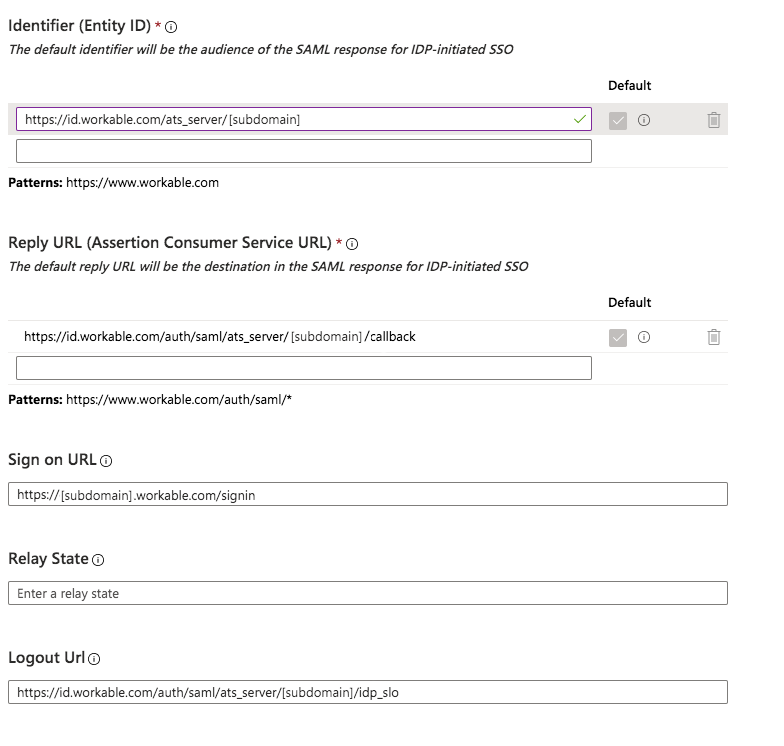Image resolution: width=784 pixels, height=746 pixels.
Task: Toggle the Default checkbox for Identifier row
Action: (618, 120)
